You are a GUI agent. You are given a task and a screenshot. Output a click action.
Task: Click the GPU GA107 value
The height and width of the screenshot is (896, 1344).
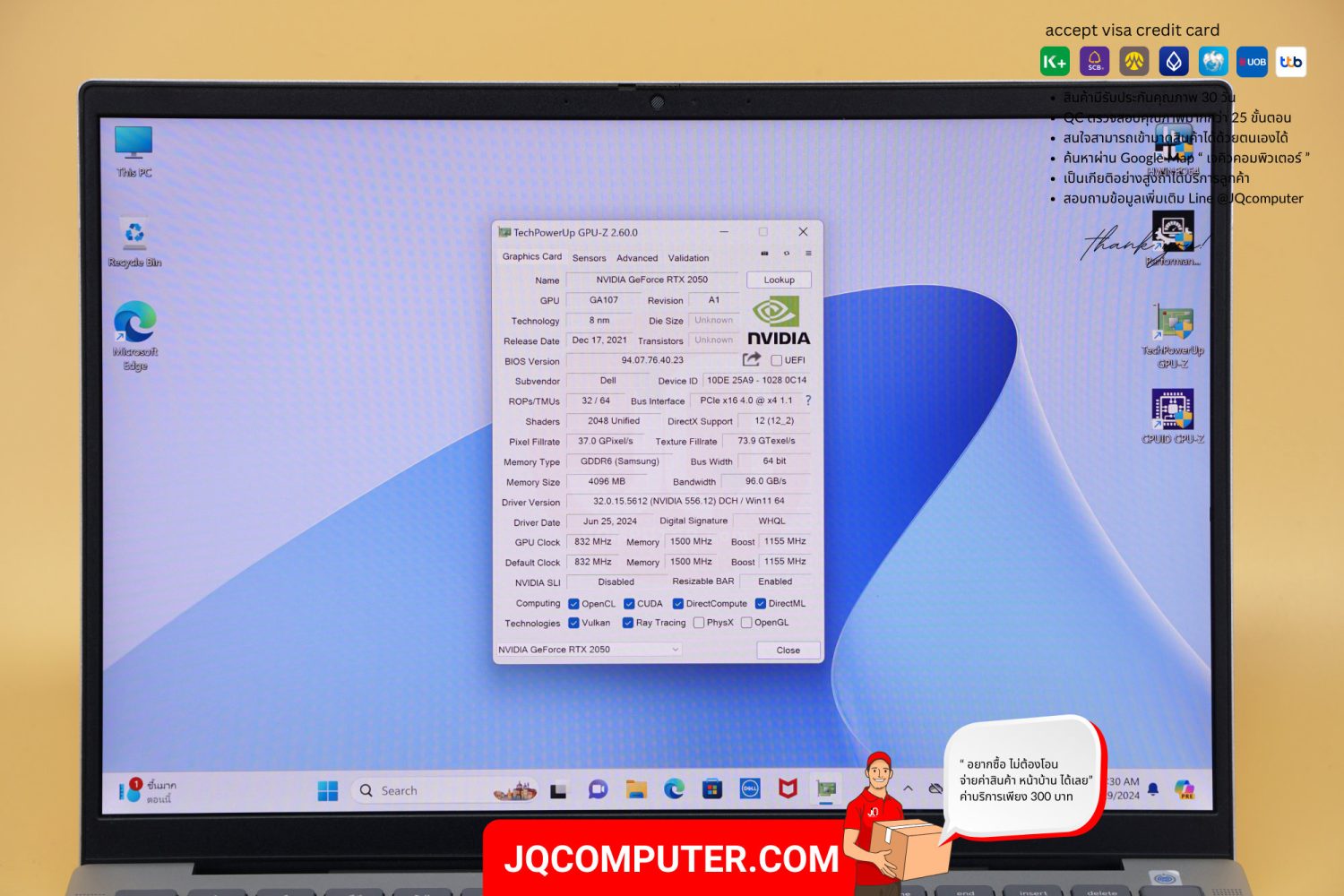tap(604, 300)
